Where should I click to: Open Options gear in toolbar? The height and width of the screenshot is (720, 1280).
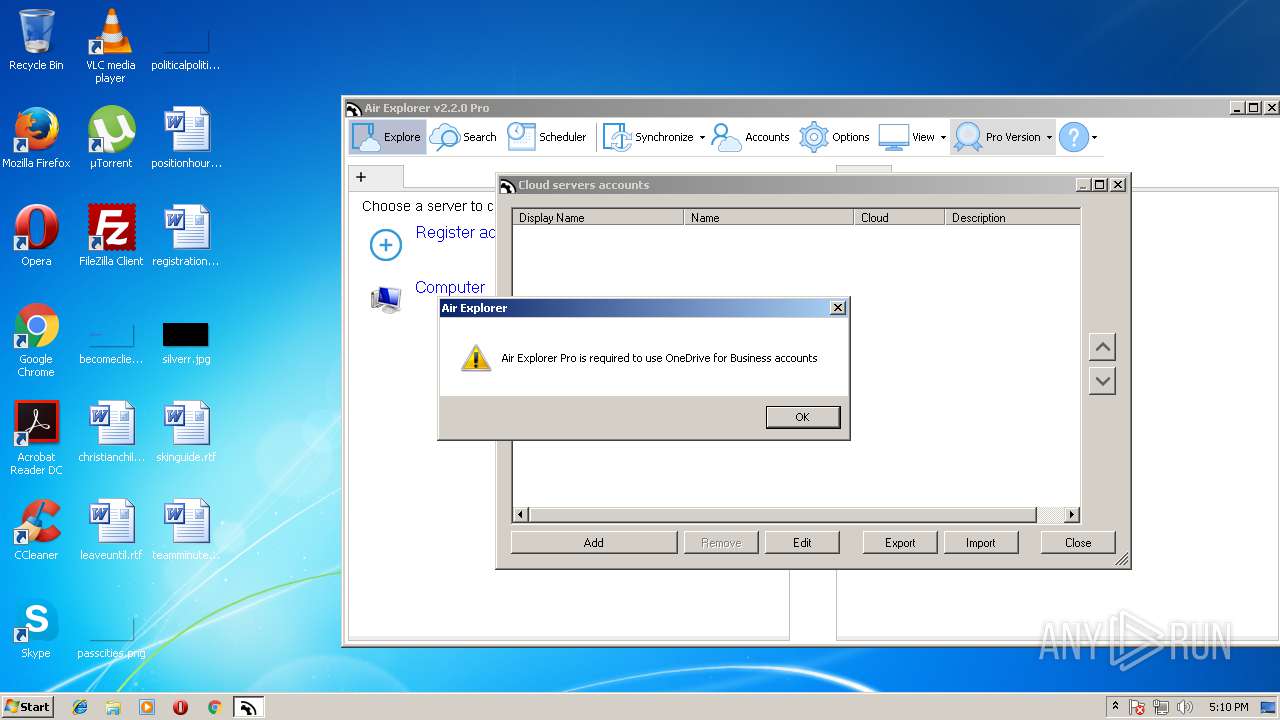[x=834, y=137]
